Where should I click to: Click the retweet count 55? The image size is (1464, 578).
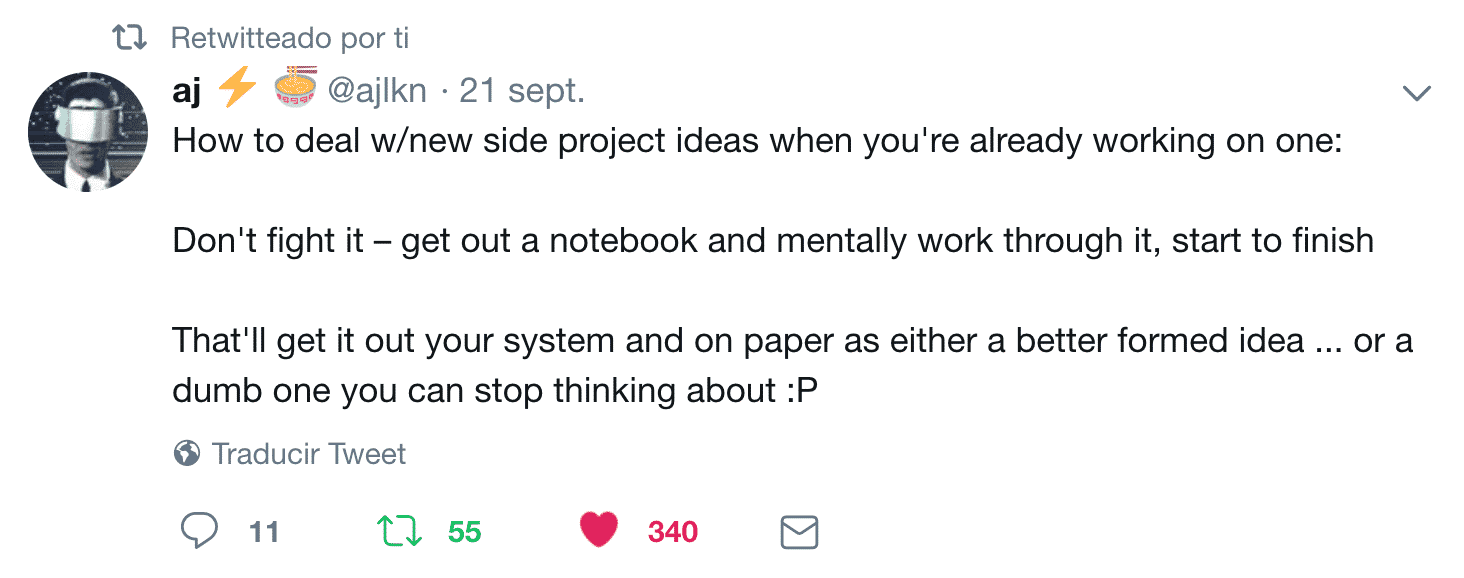pos(465,532)
